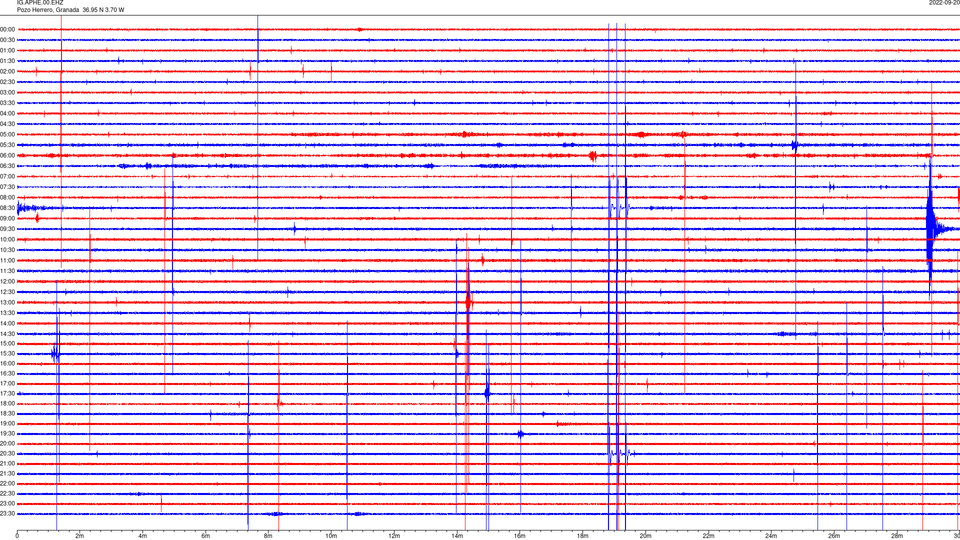Select the 19:00 trace time label
The image size is (960, 540).
tap(7, 424)
